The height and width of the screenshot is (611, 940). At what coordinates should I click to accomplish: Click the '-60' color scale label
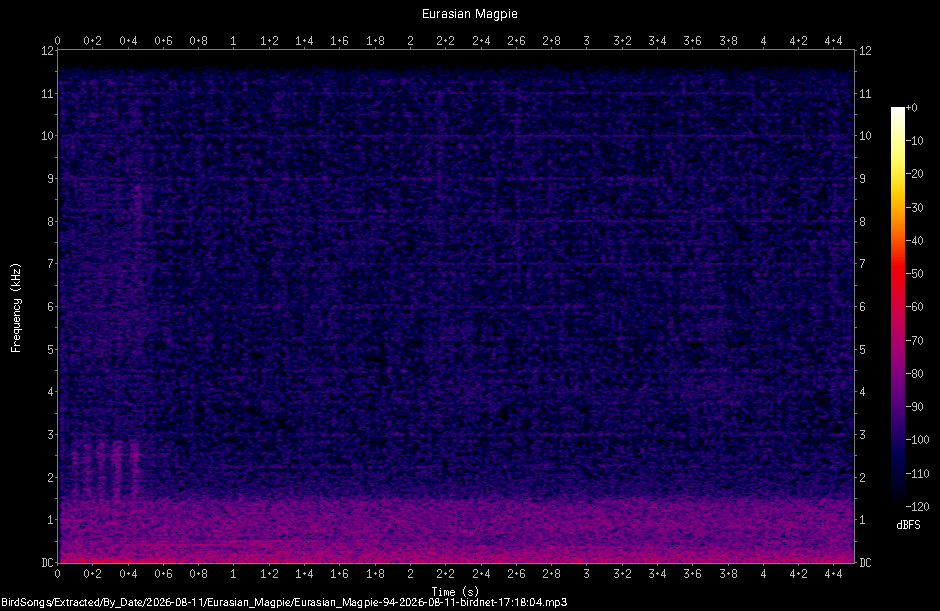[914, 307]
